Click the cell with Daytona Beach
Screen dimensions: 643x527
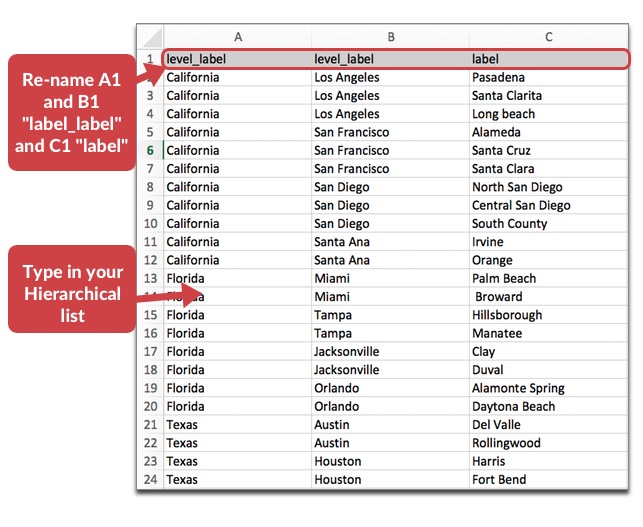coord(549,406)
